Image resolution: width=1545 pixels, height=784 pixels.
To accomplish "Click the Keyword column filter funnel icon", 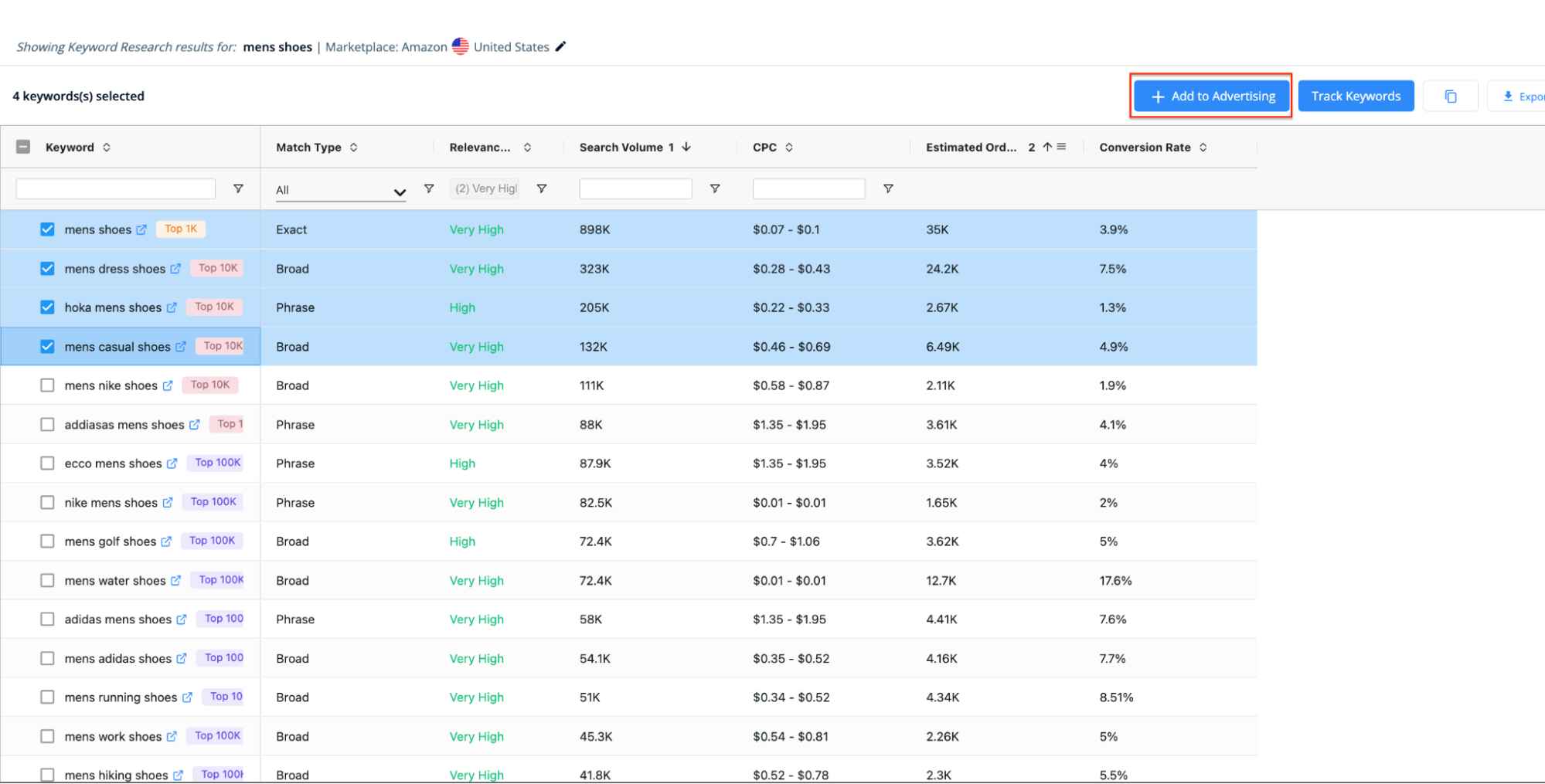I will tap(238, 188).
